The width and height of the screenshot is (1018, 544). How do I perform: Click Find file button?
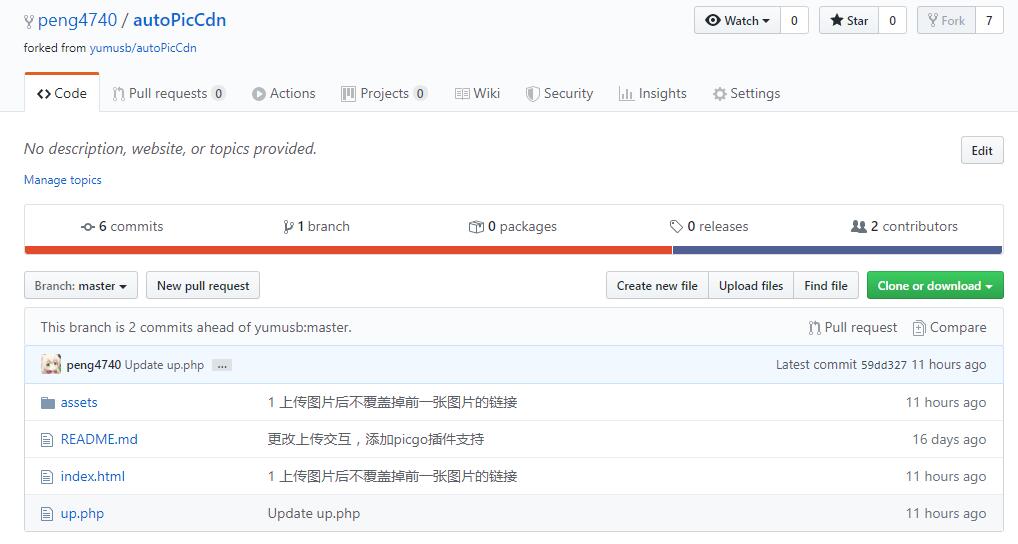click(826, 286)
